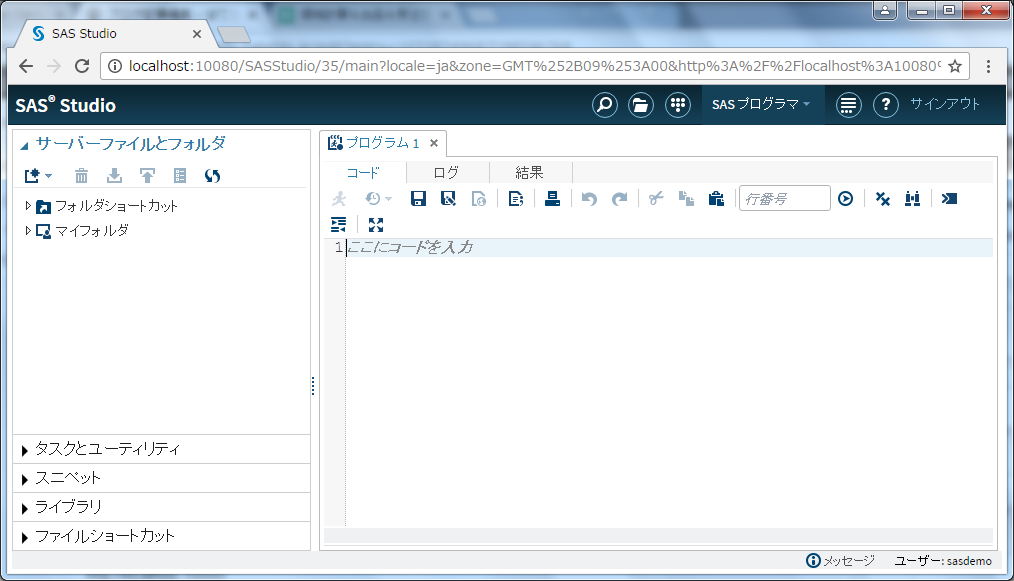Click the サインアウト link
This screenshot has height=581, width=1014.
tap(945, 104)
